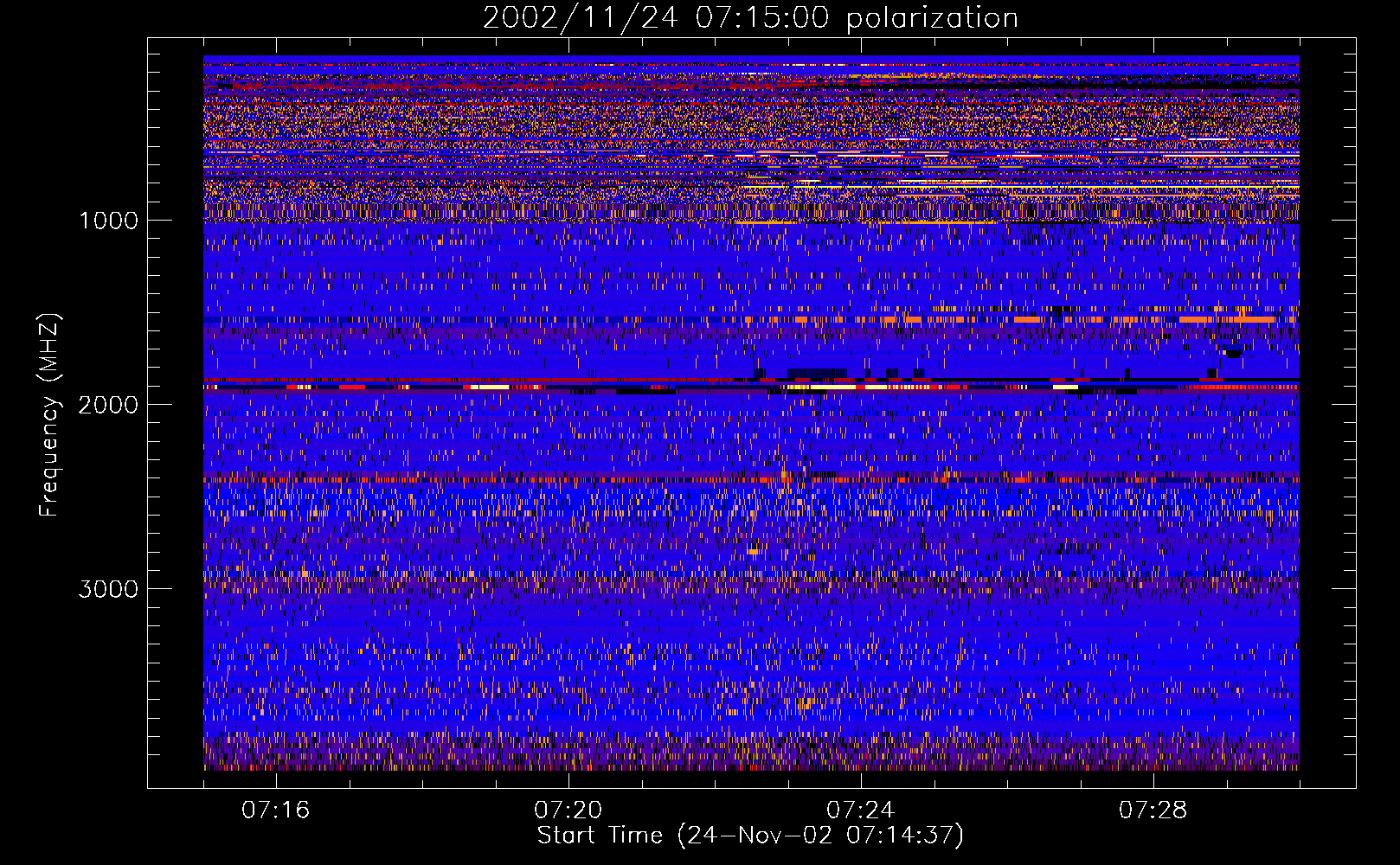Click the 07:16 time axis label
The image size is (1400, 865).
pyautogui.click(x=276, y=811)
